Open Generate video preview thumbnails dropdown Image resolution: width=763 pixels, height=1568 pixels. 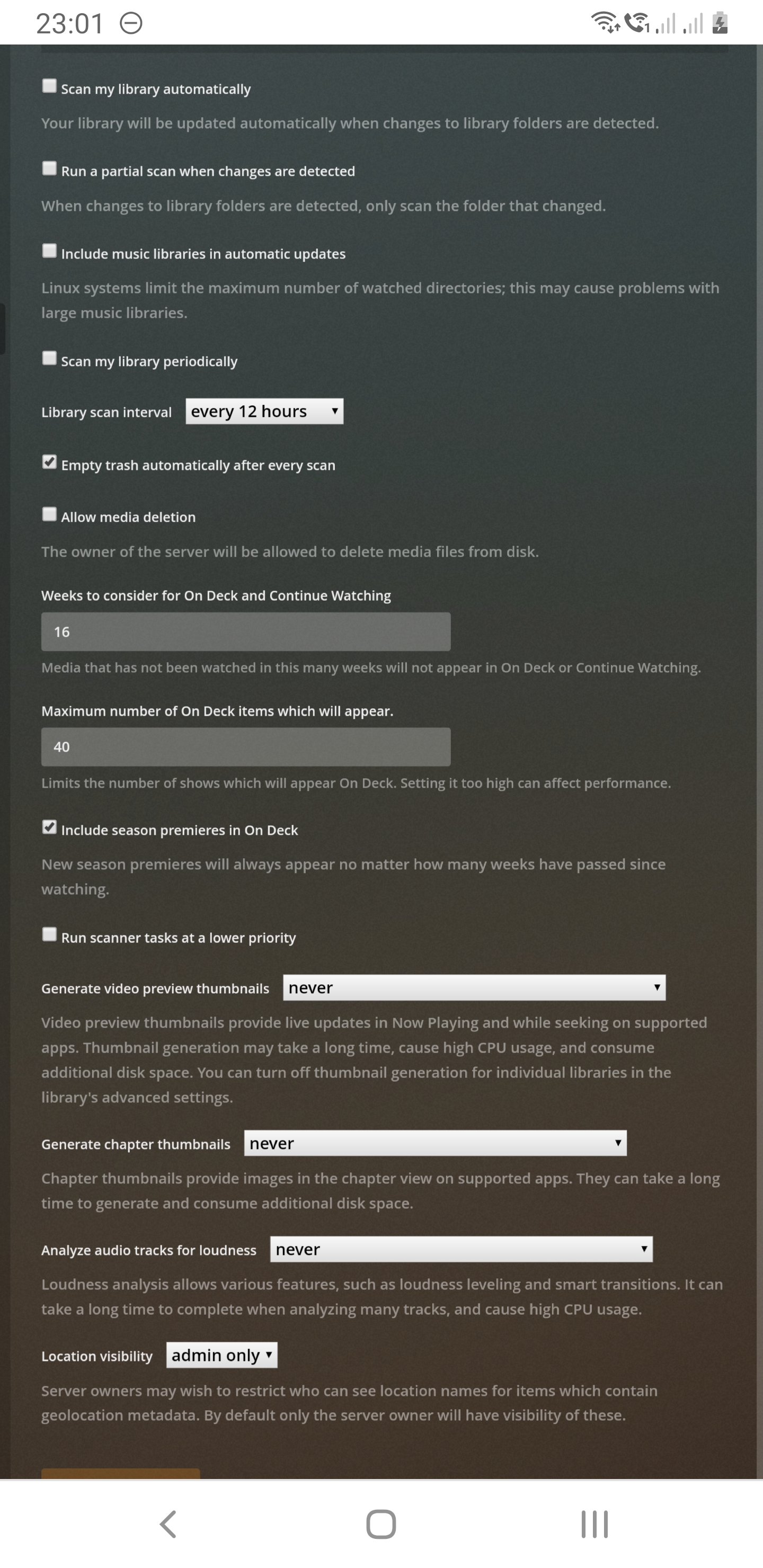click(x=474, y=987)
